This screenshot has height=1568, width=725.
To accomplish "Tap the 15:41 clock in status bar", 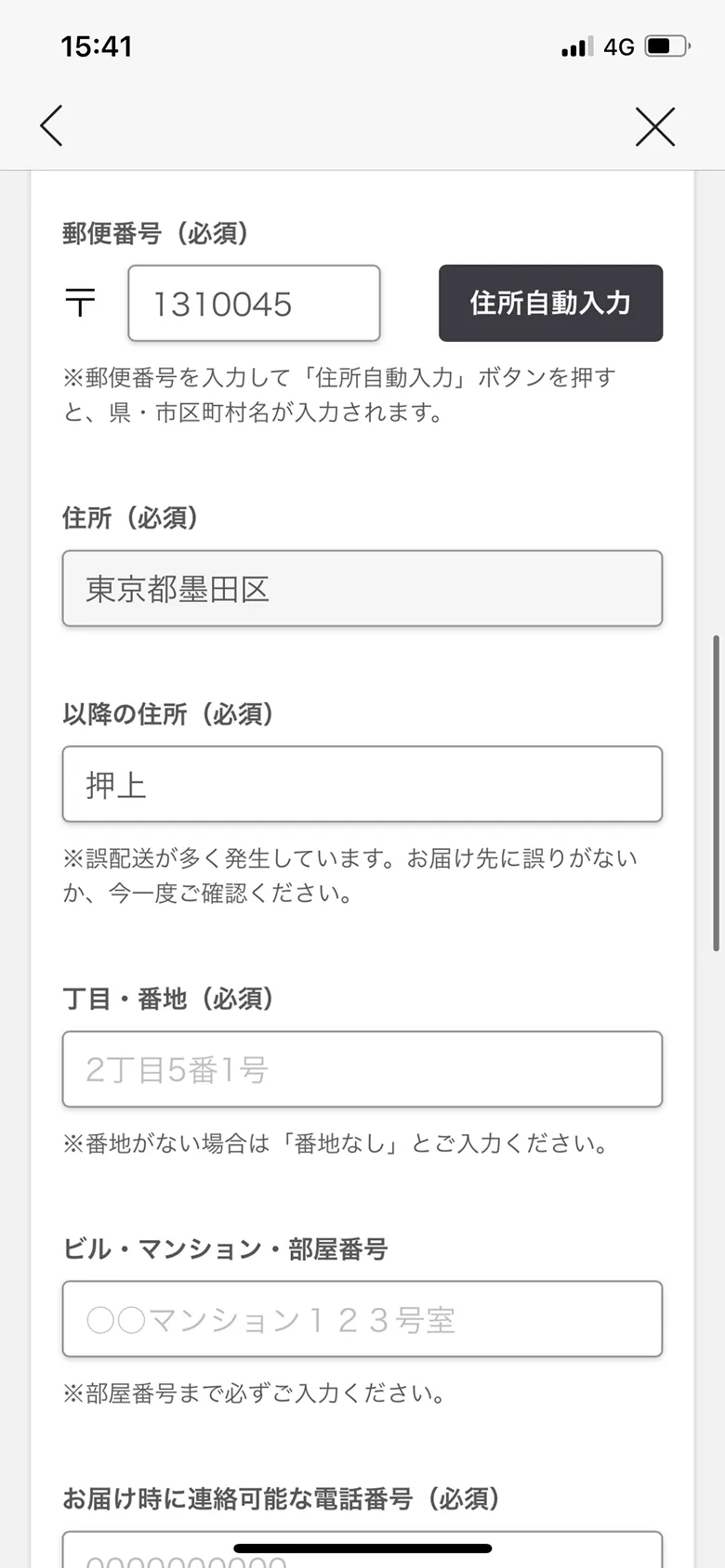I will 97,46.
